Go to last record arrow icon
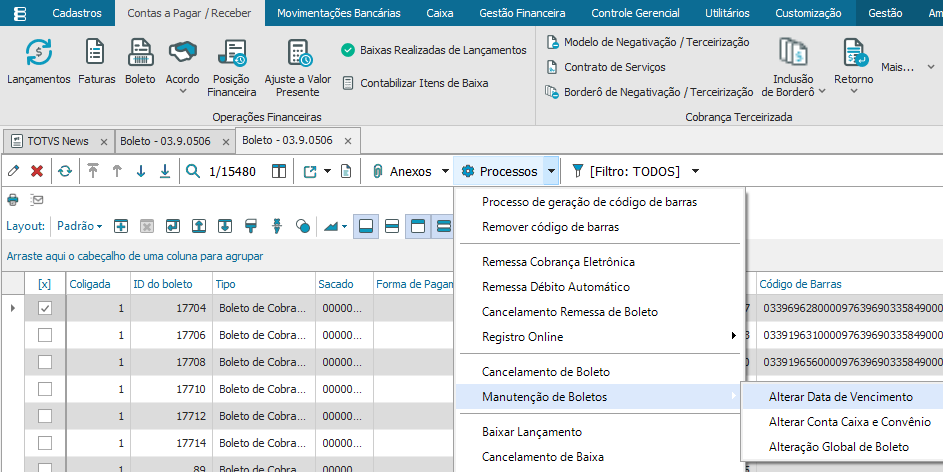Screen dimensions: 943x472 pyautogui.click(x=164, y=171)
